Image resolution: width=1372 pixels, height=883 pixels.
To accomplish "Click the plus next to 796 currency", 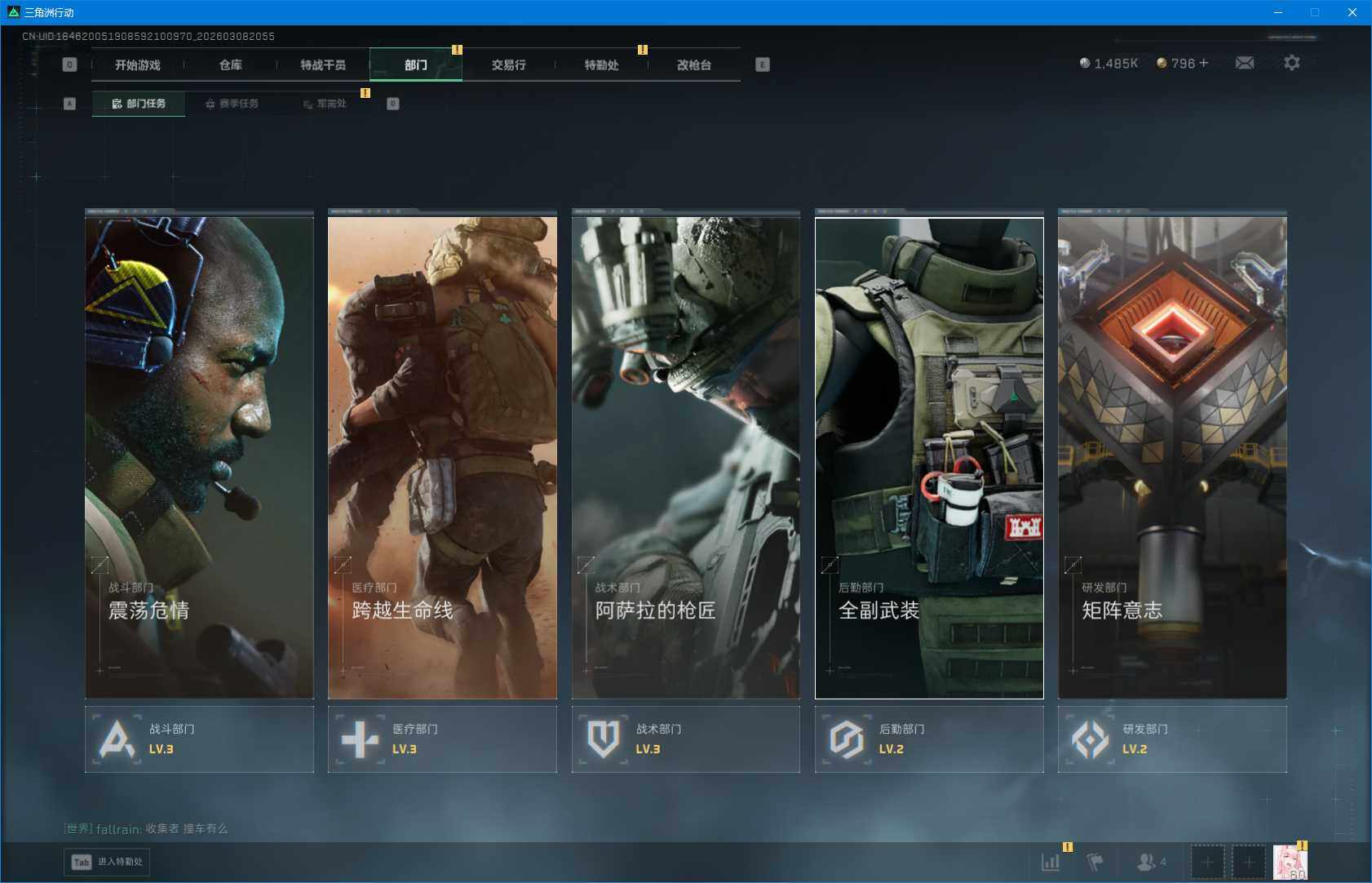I will [1203, 63].
